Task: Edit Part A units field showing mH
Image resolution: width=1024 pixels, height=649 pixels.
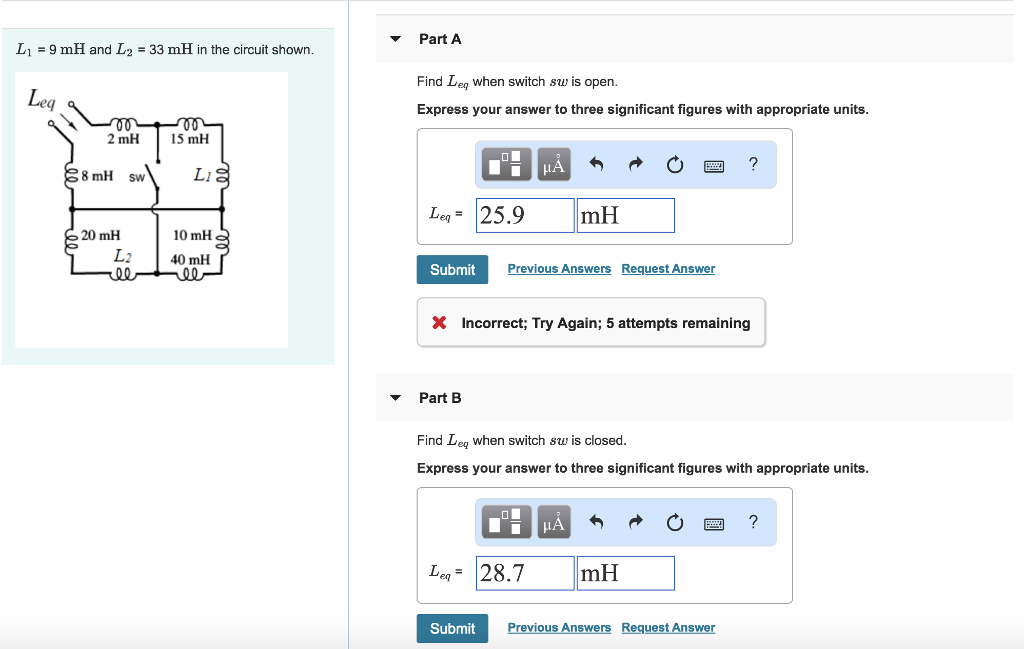Action: coord(626,215)
